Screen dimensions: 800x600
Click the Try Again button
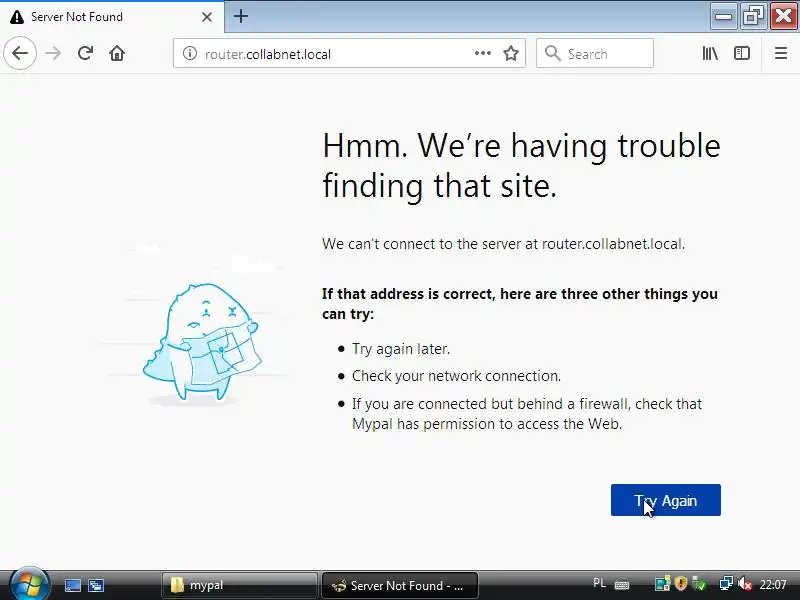[x=665, y=500]
